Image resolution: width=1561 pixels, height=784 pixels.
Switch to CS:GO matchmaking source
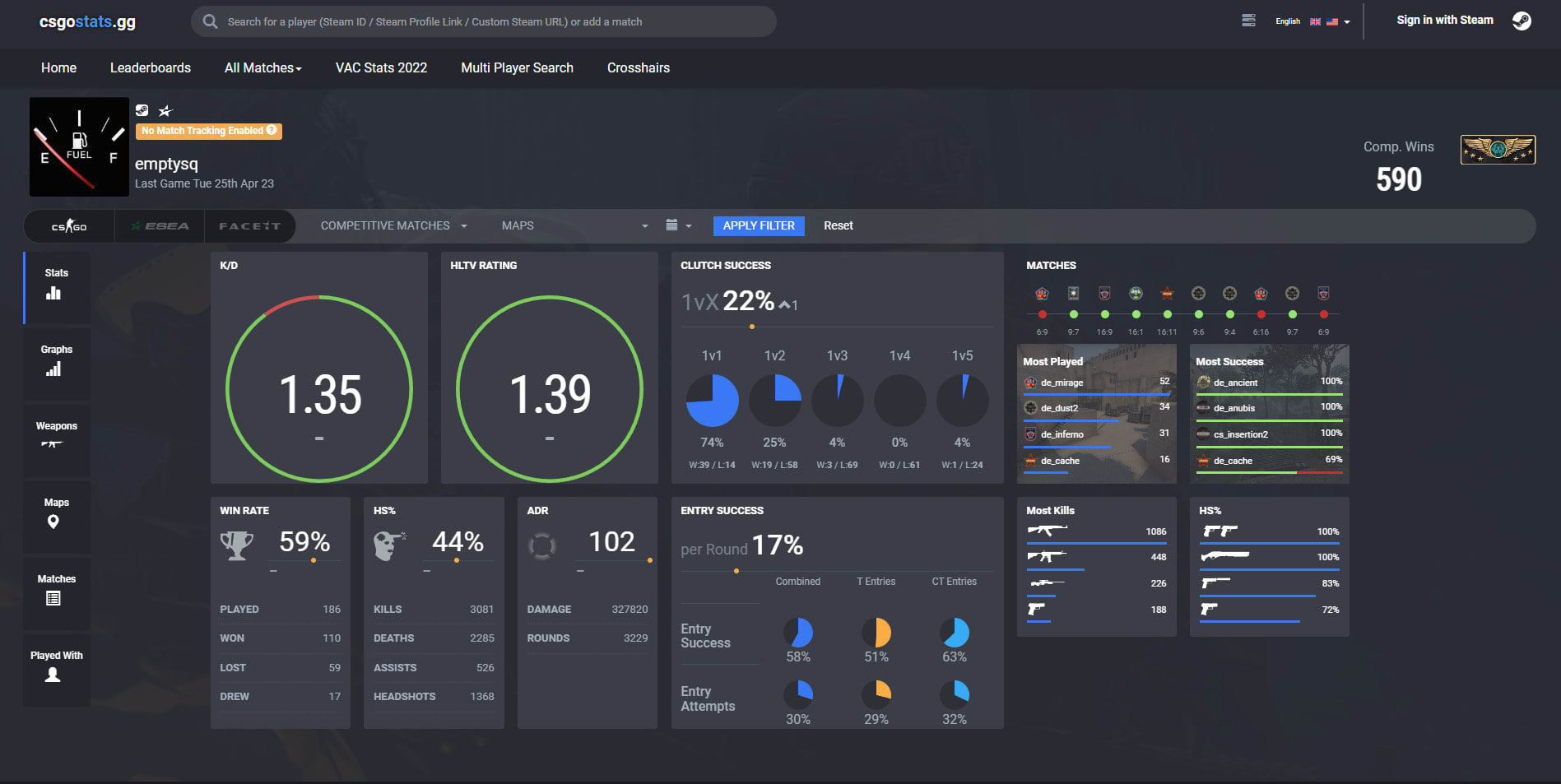pyautogui.click(x=69, y=225)
